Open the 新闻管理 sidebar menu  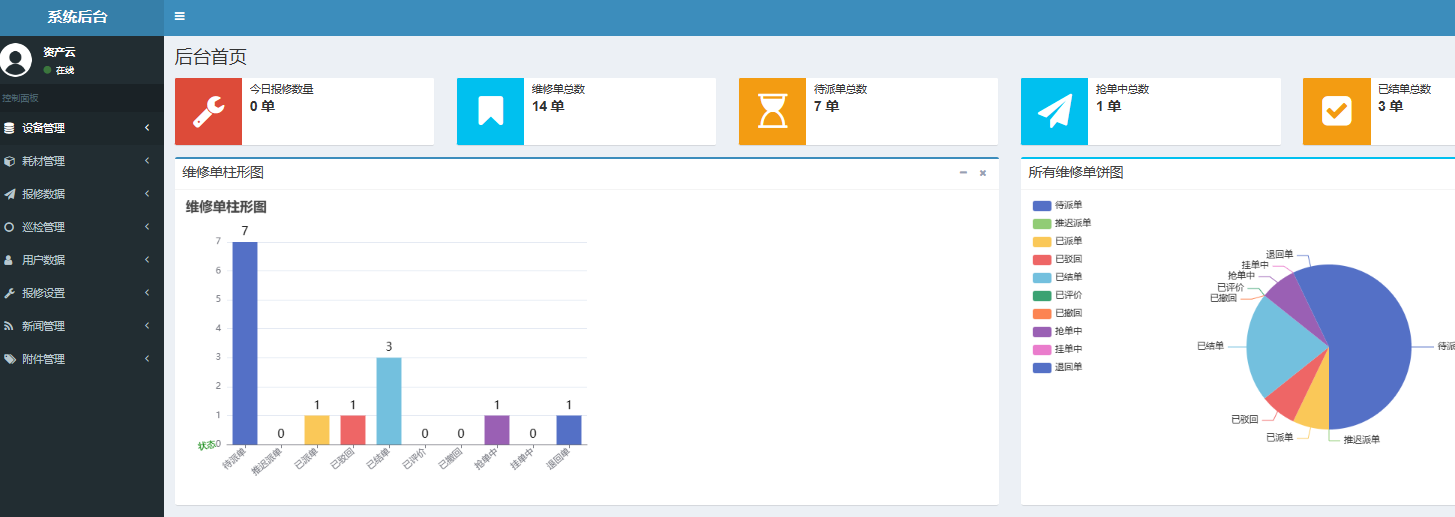(x=82, y=326)
